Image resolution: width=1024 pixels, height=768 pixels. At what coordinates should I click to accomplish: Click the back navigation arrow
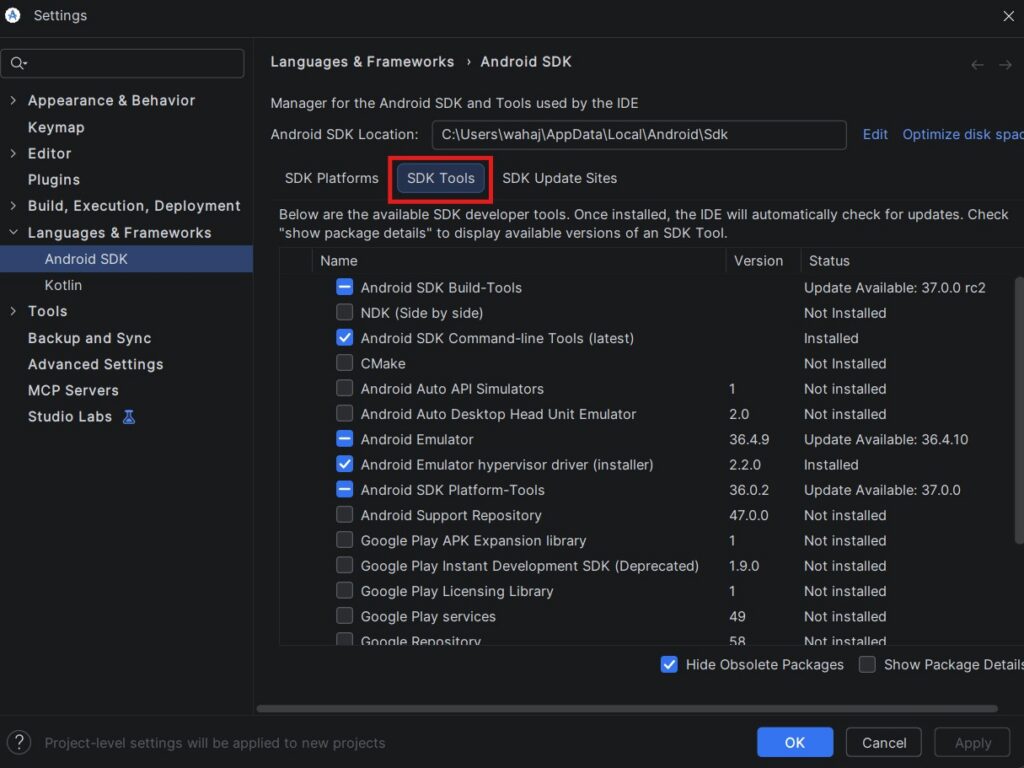(x=978, y=64)
